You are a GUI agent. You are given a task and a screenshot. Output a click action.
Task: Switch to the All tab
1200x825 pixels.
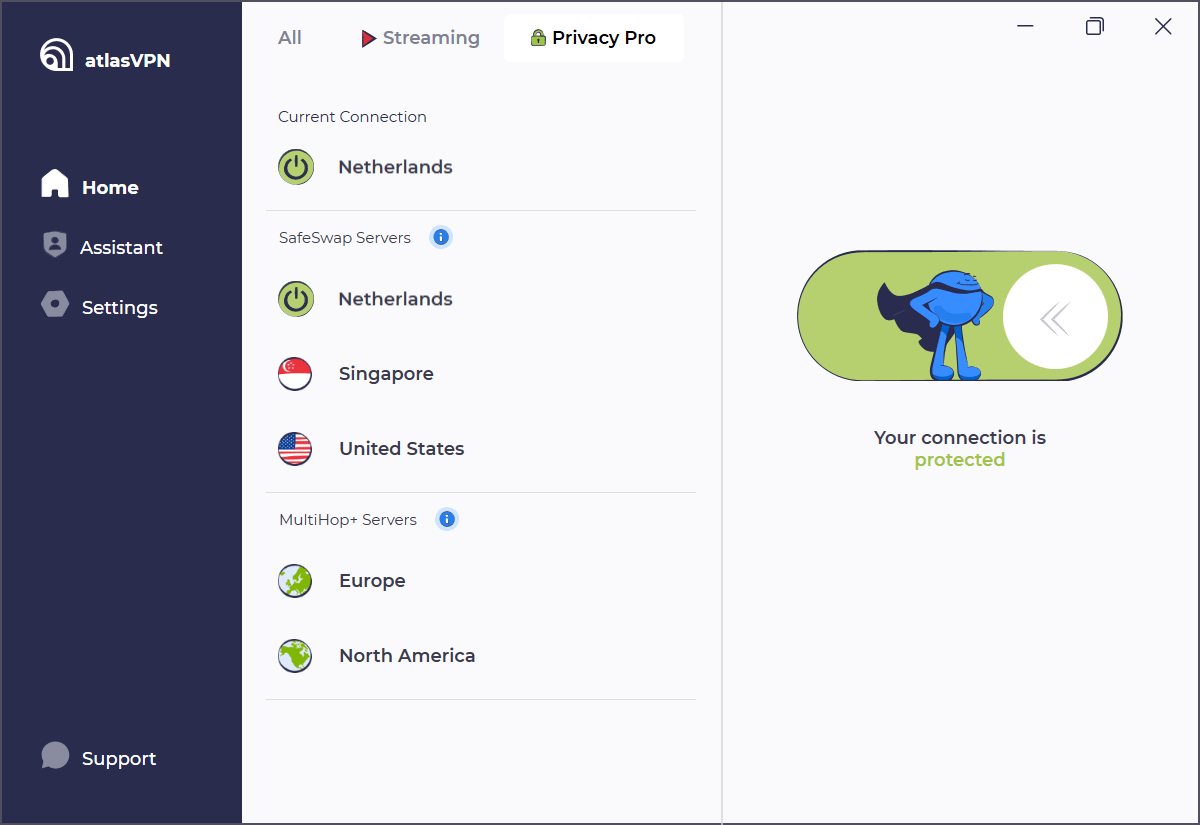click(290, 38)
